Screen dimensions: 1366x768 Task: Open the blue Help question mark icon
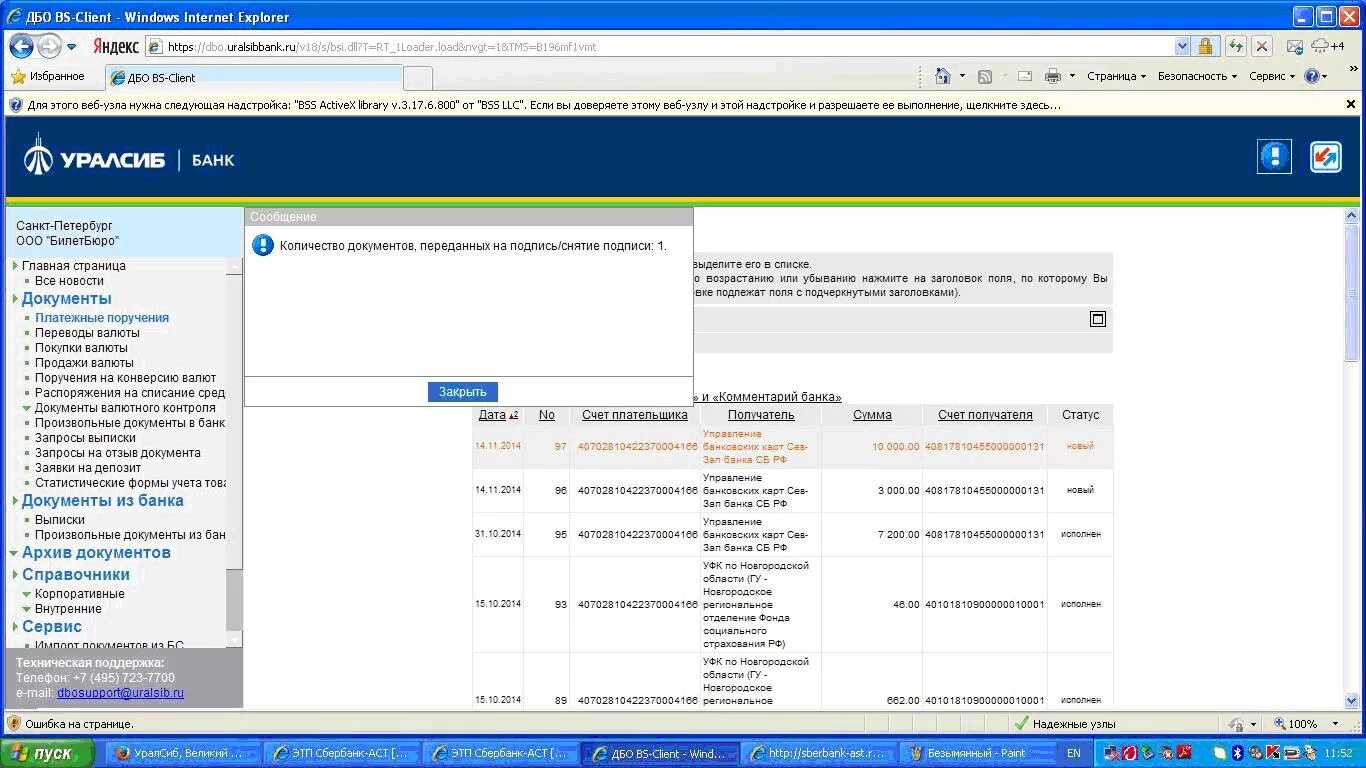[1312, 76]
